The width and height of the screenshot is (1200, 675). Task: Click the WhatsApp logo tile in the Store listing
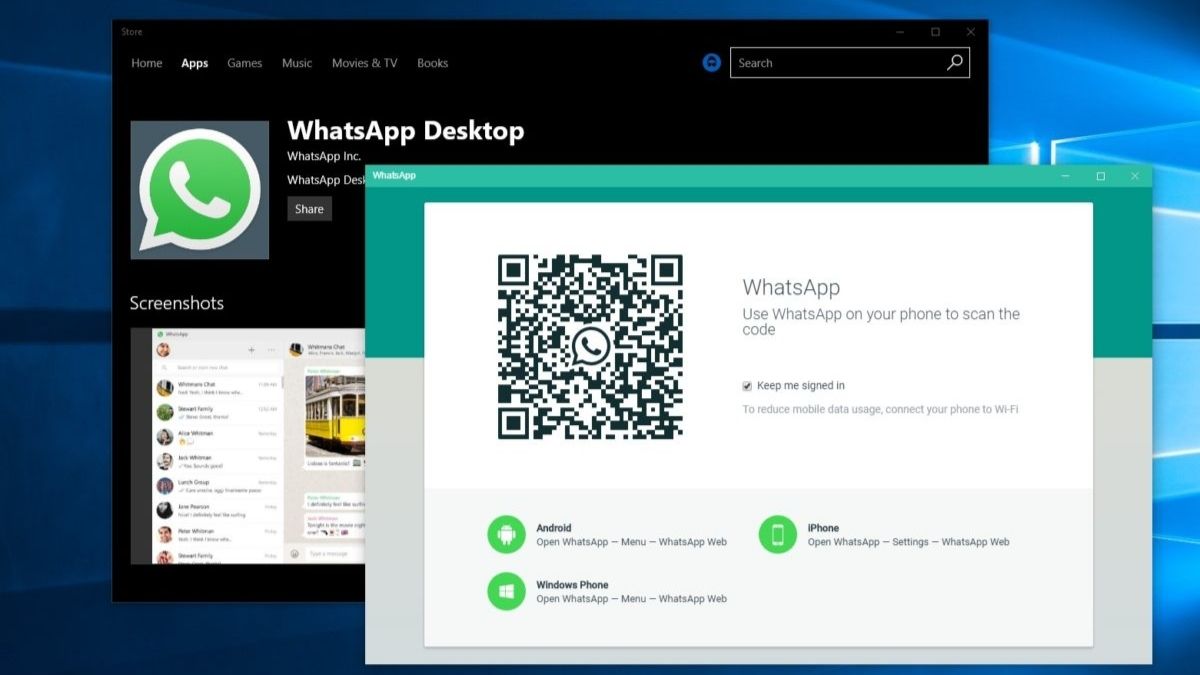click(x=199, y=189)
